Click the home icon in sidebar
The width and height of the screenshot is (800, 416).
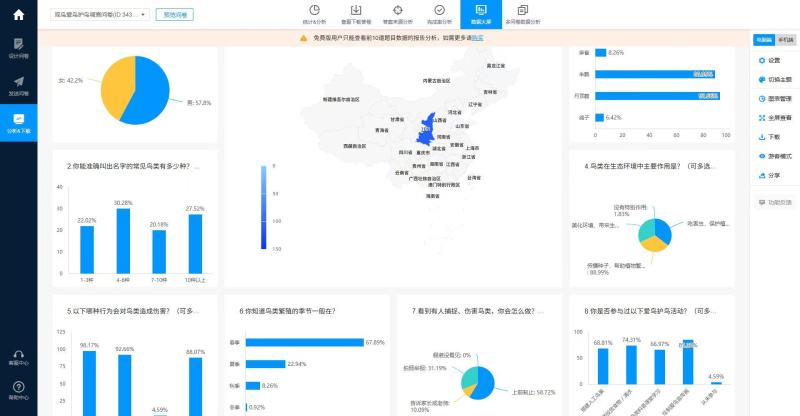[x=18, y=14]
